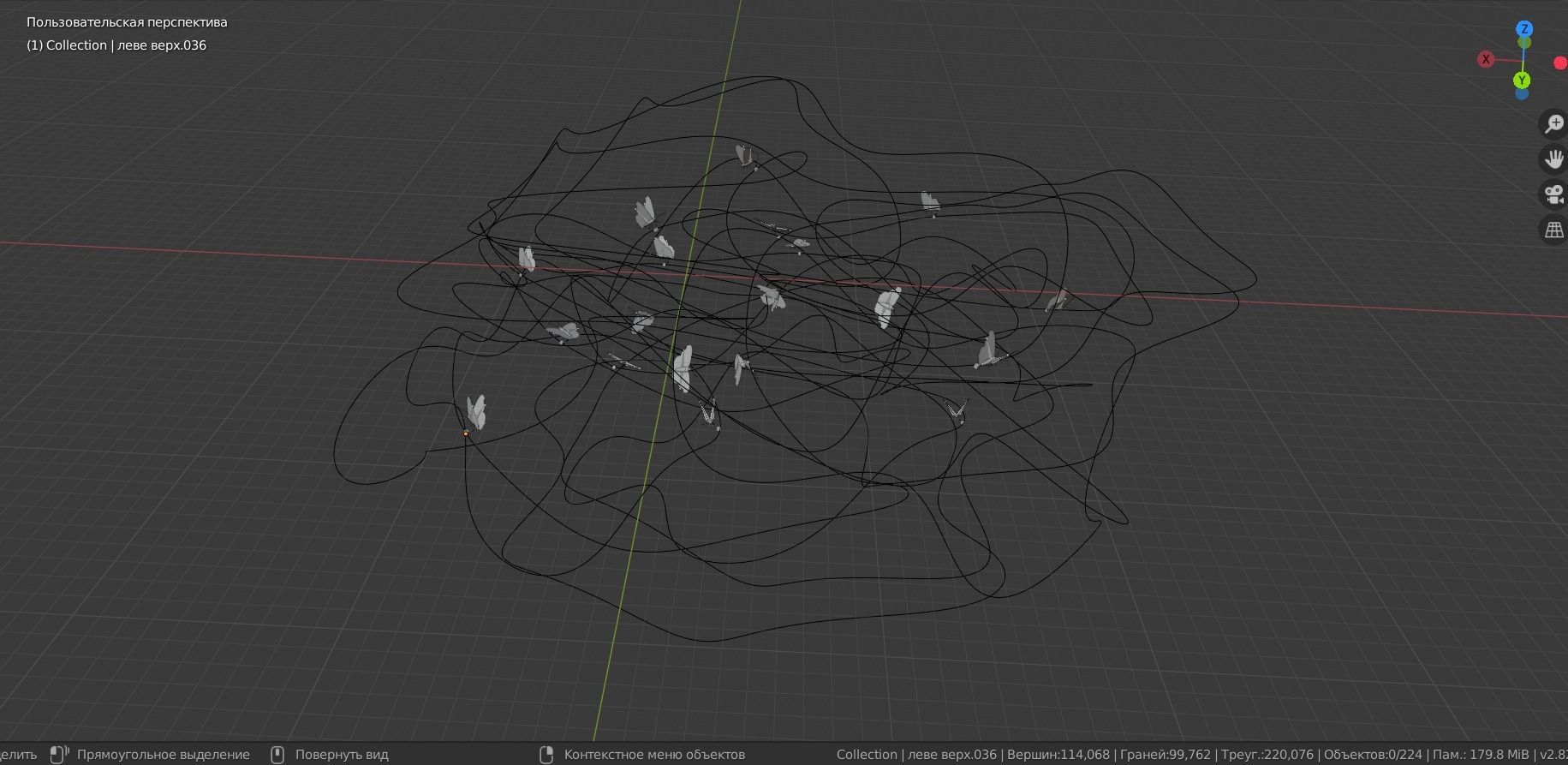Click the orange origin point of the active object
This screenshot has width=1568, height=765.
[466, 433]
